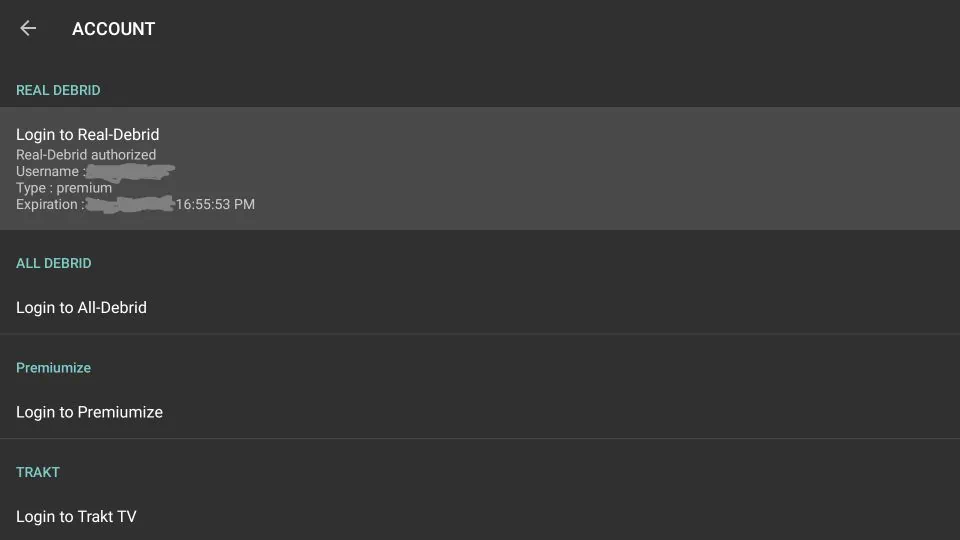Select the Username label line
Viewport: 960px width, 540px height.
48,172
